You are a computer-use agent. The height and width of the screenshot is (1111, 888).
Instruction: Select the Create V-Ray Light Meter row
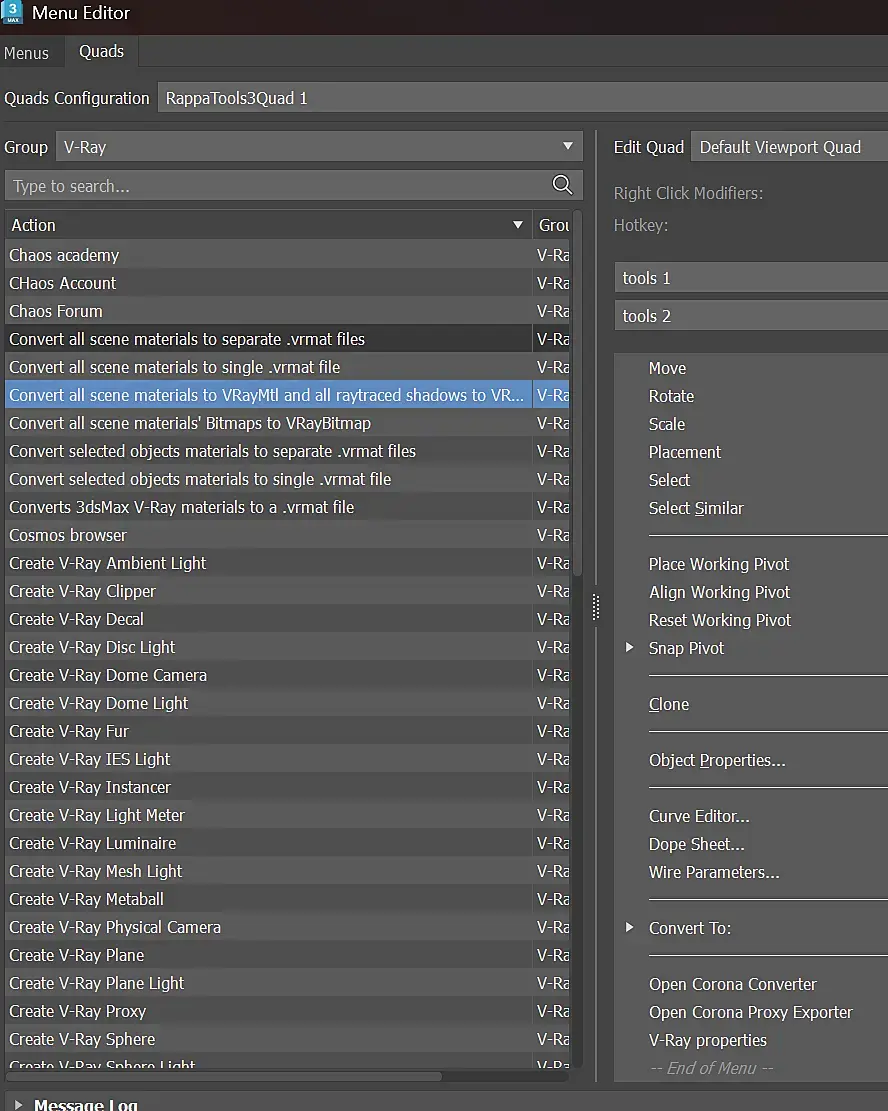point(288,815)
